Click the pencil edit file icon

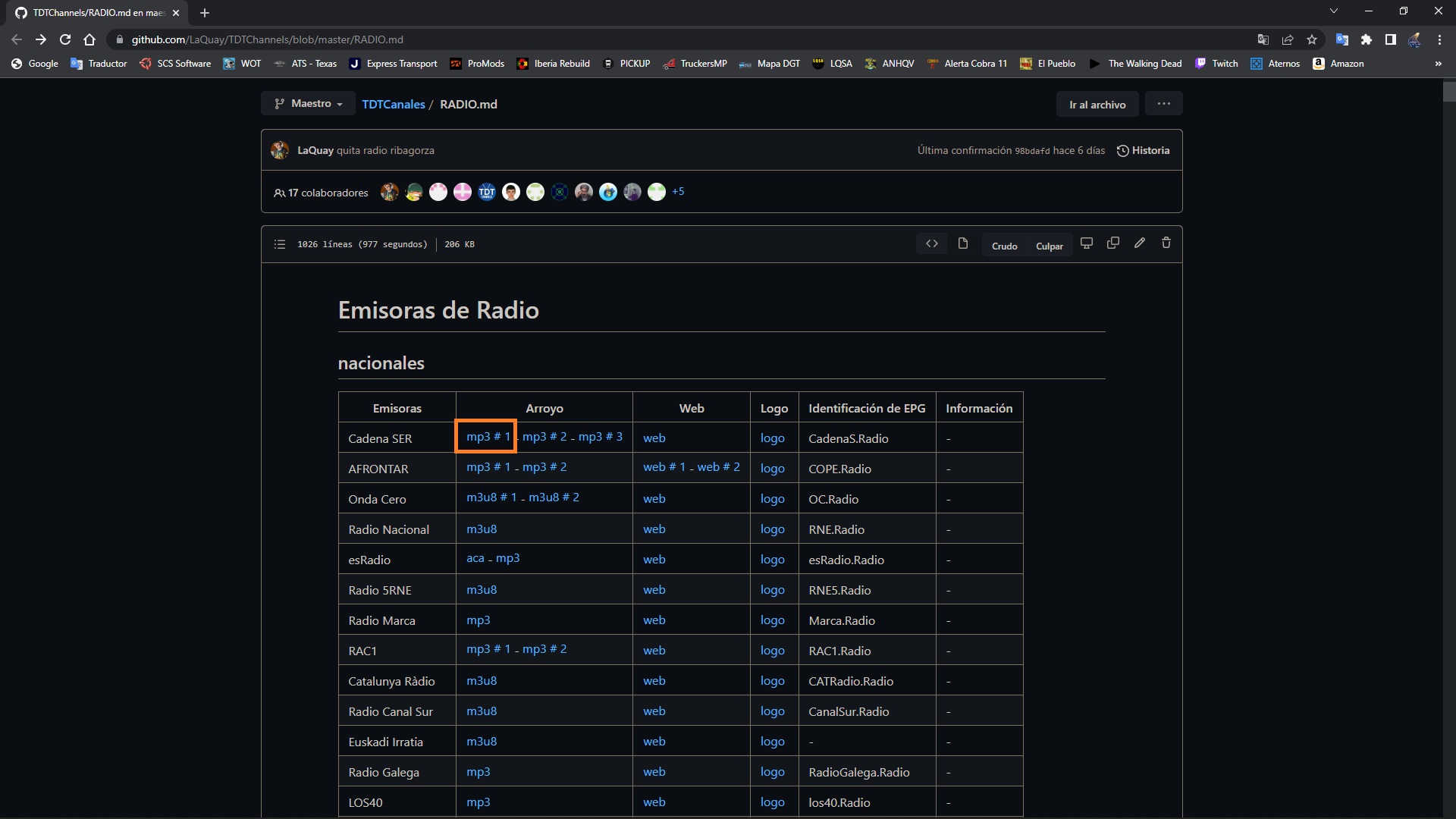click(1139, 243)
